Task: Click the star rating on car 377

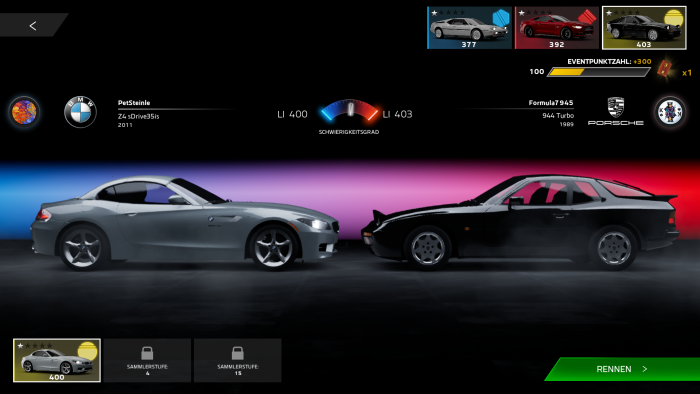Action: click(x=448, y=12)
